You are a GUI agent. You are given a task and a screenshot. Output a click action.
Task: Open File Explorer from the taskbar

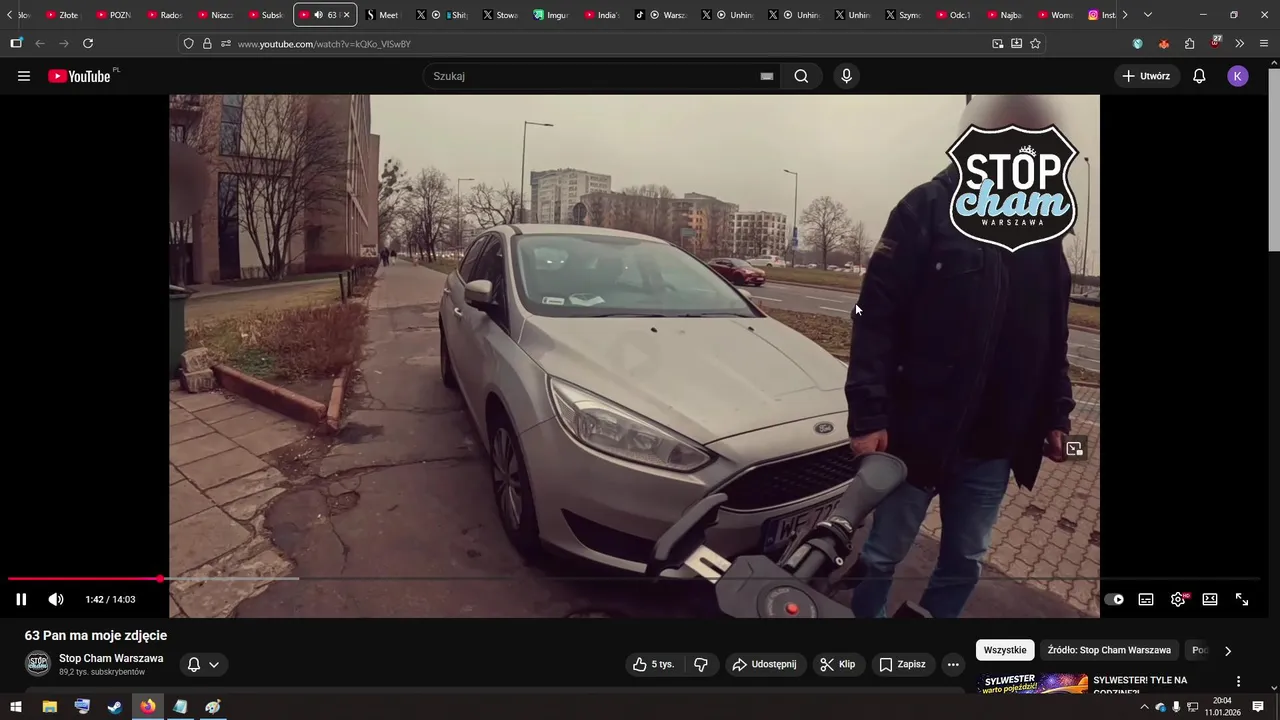click(x=49, y=706)
